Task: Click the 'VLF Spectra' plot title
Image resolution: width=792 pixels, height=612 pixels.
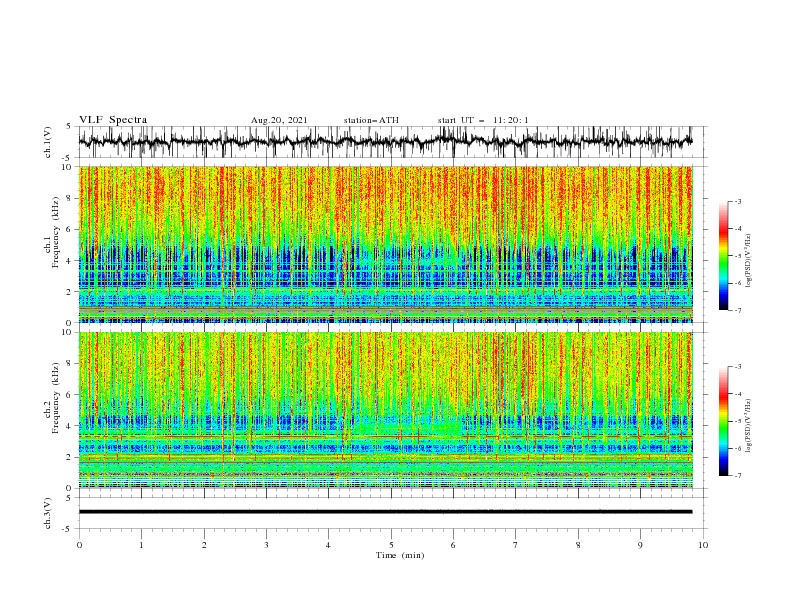Action: click(113, 120)
